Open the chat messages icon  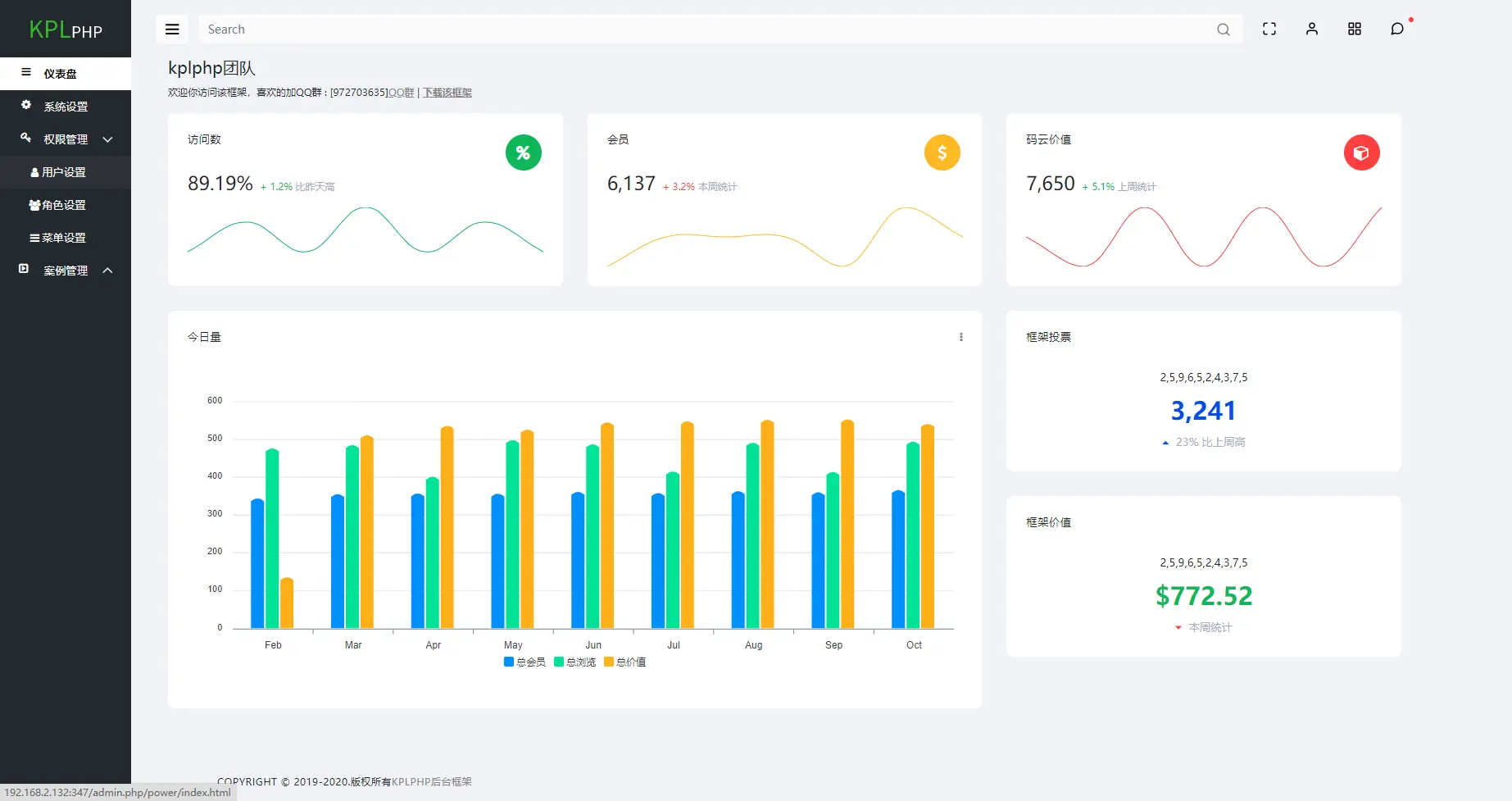pos(1397,29)
